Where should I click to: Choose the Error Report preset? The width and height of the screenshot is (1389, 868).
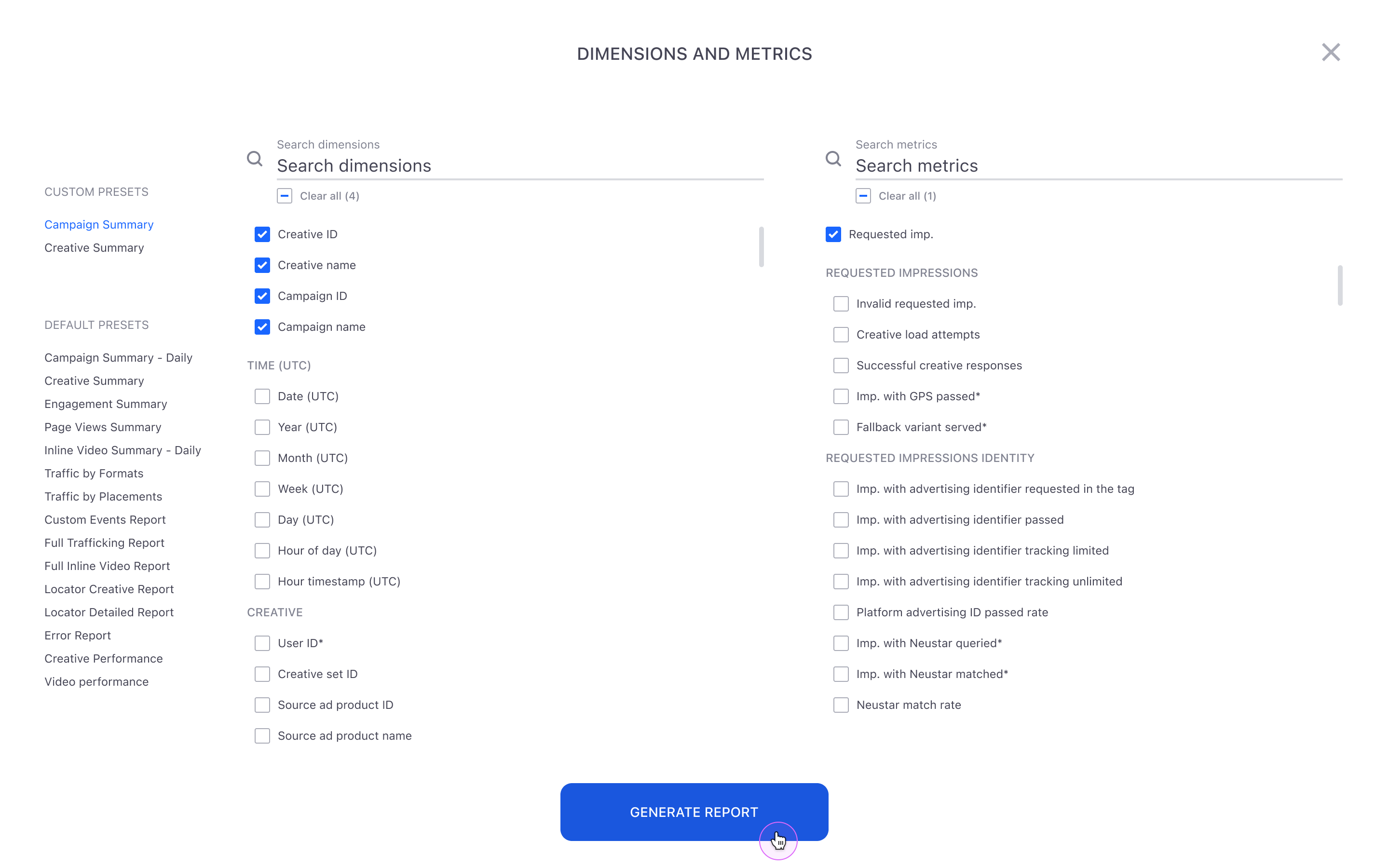(x=78, y=636)
